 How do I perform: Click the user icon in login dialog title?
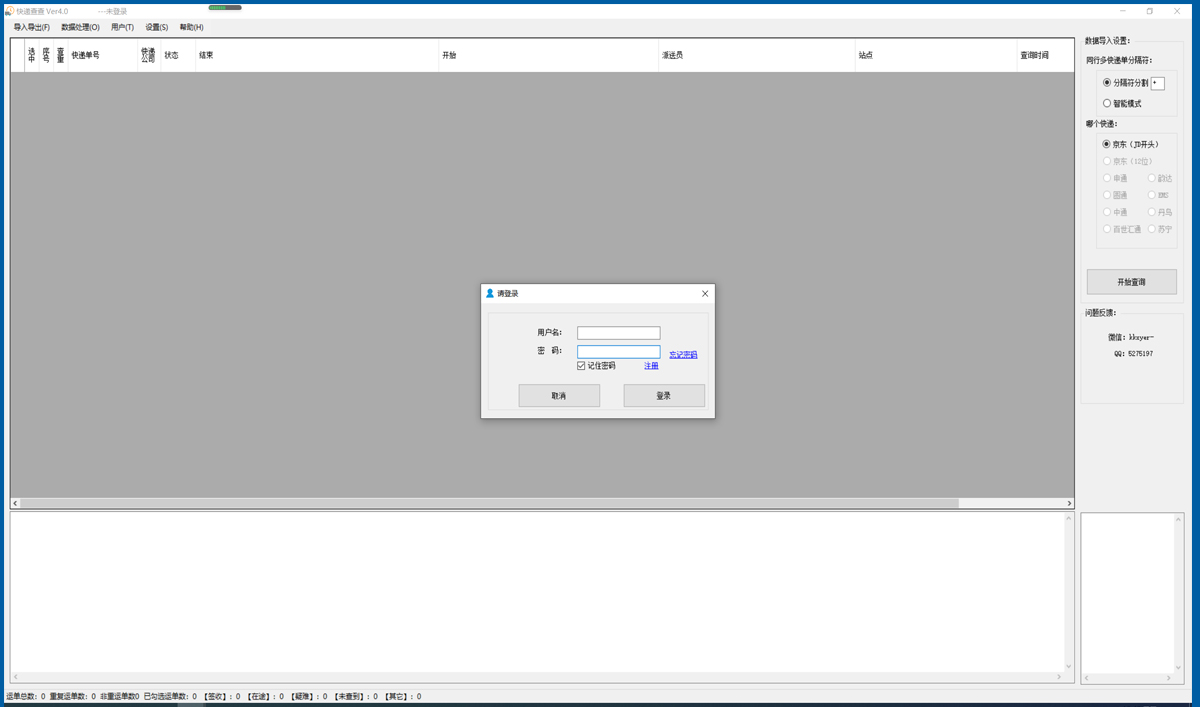tap(489, 293)
